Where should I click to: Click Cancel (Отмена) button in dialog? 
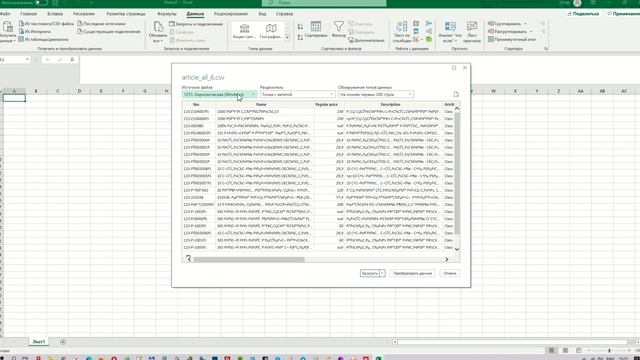click(x=450, y=273)
